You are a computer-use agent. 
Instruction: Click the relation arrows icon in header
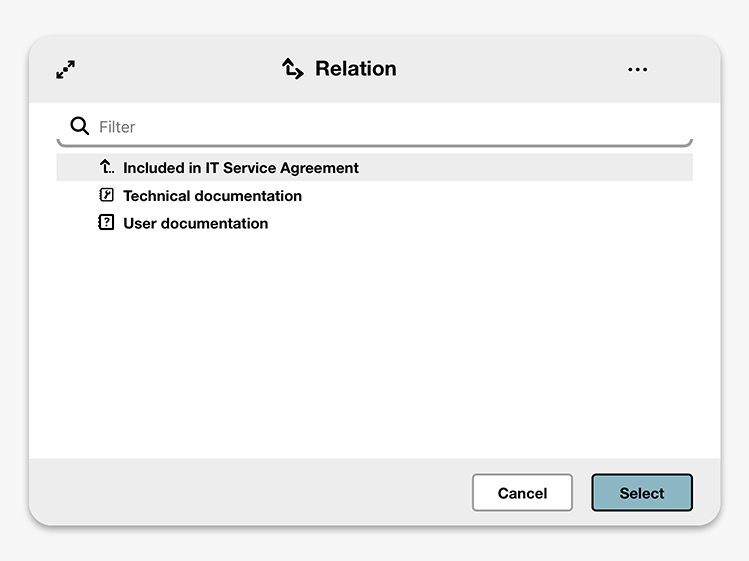point(292,69)
